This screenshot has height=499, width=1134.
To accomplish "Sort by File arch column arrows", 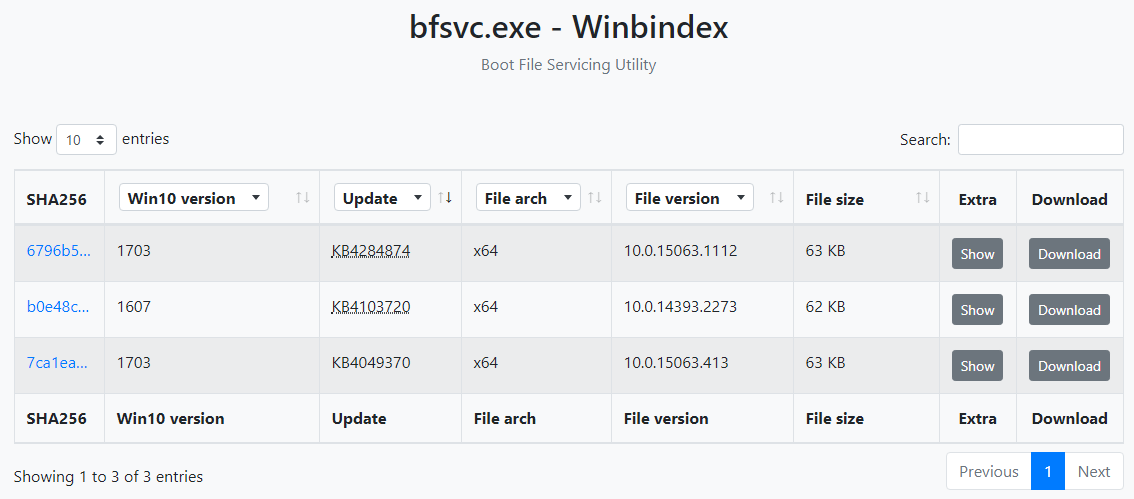I will pyautogui.click(x=594, y=197).
